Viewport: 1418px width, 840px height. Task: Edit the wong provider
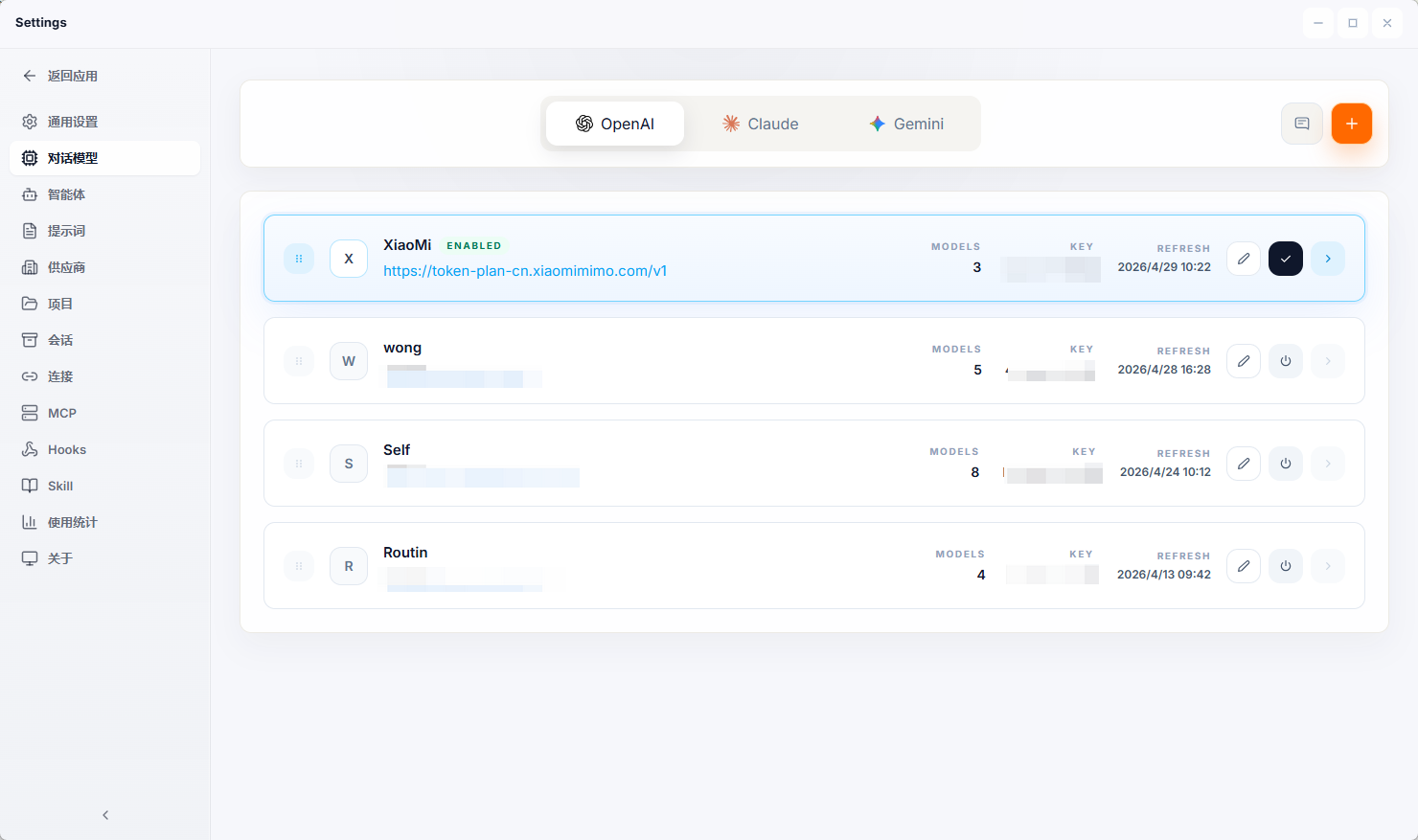pos(1244,361)
